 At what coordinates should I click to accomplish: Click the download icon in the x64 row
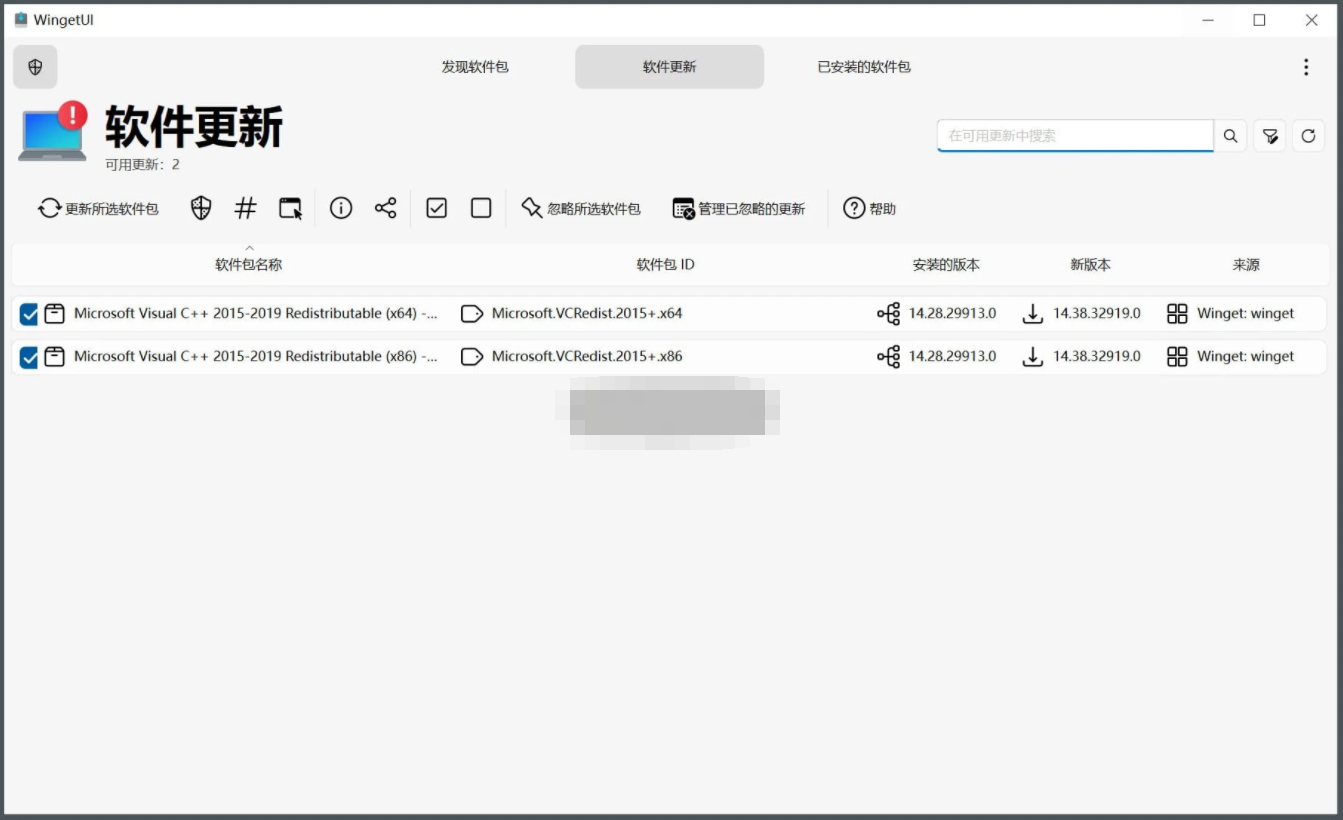[x=1033, y=314]
